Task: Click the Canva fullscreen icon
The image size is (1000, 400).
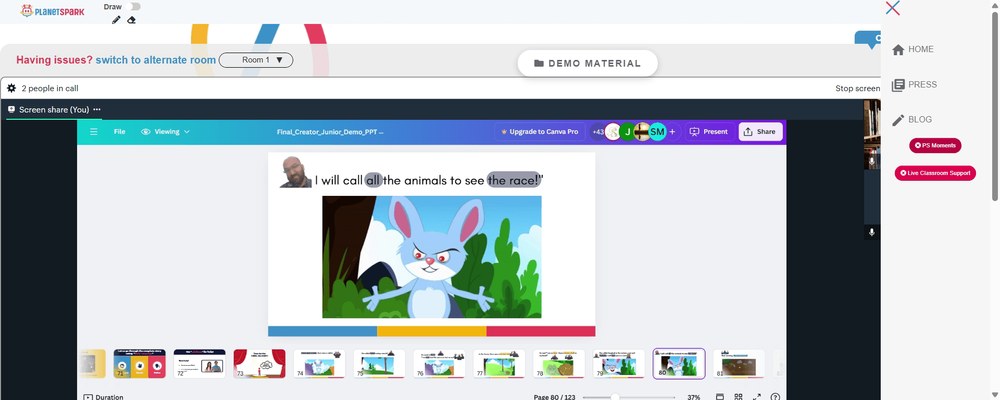Action: [757, 397]
